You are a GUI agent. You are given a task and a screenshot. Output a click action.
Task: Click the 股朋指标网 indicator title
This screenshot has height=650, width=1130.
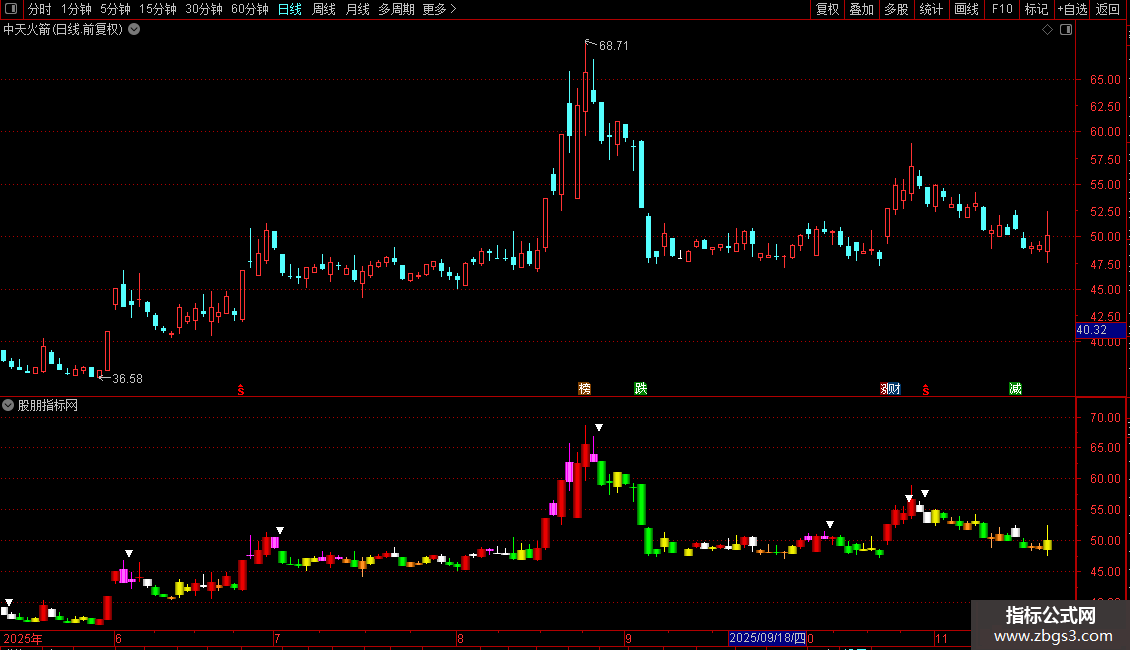tap(48, 406)
